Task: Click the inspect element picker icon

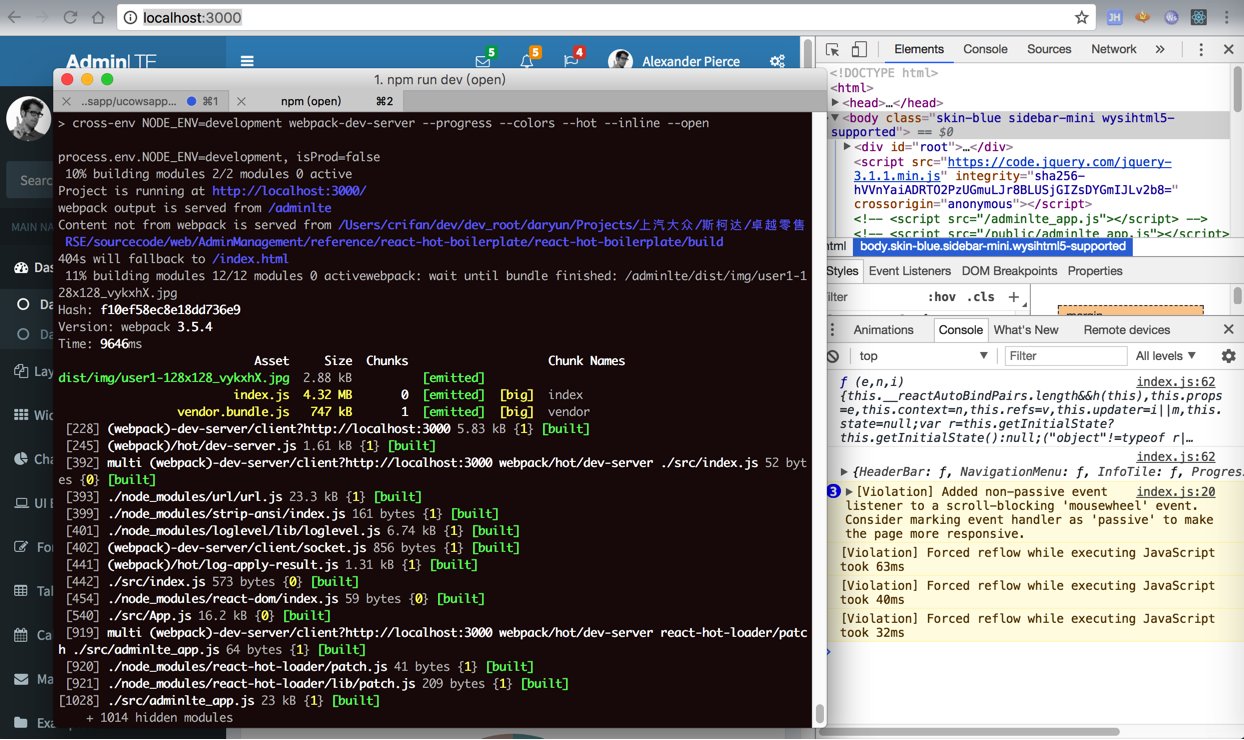Action: click(832, 50)
